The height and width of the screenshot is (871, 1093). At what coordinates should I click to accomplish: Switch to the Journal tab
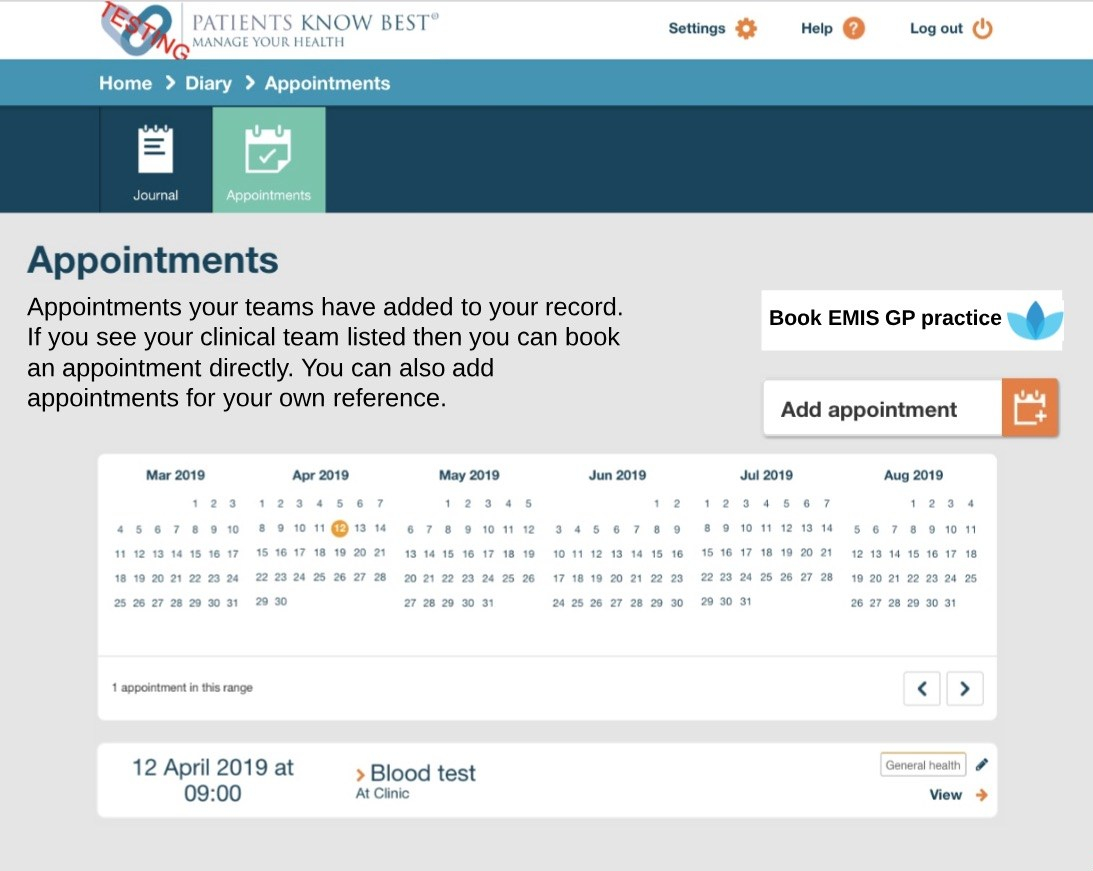click(x=155, y=160)
